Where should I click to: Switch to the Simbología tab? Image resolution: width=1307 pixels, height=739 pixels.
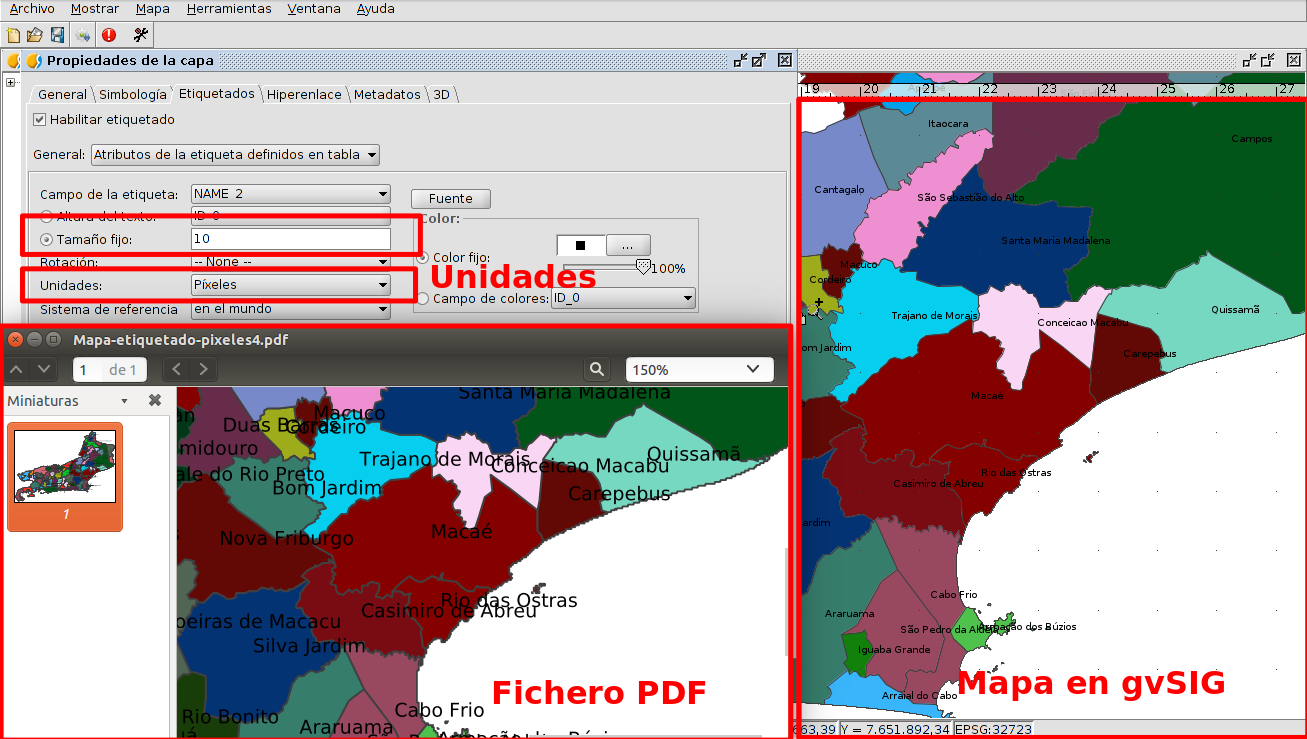point(132,95)
